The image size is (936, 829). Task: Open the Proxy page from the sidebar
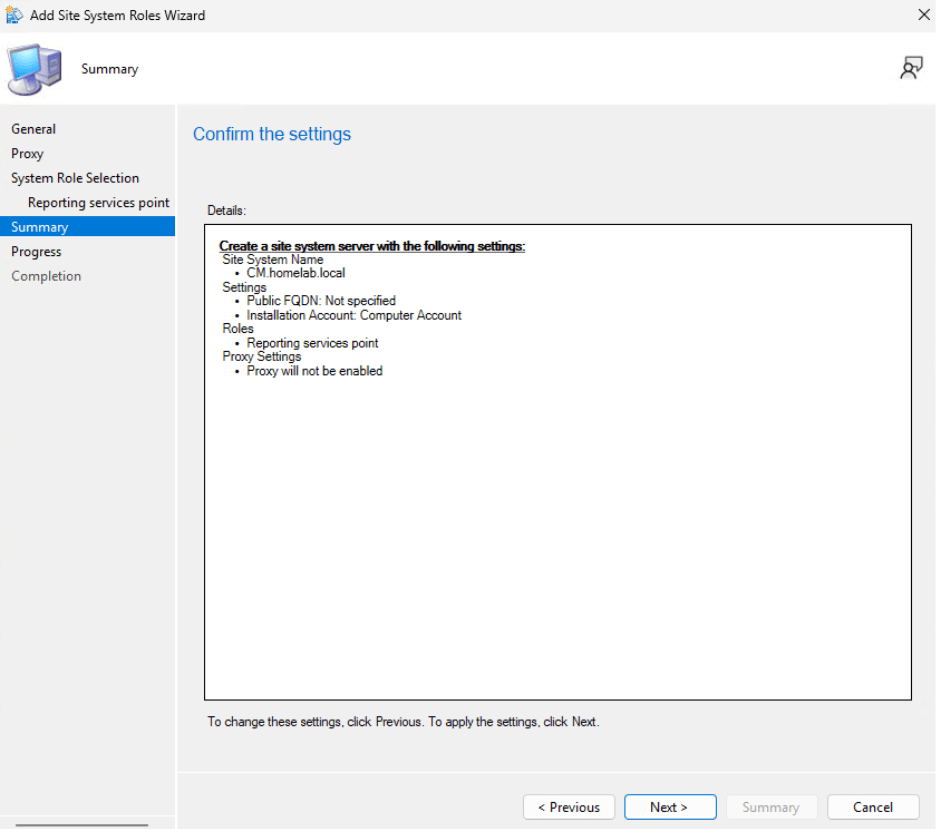(27, 153)
